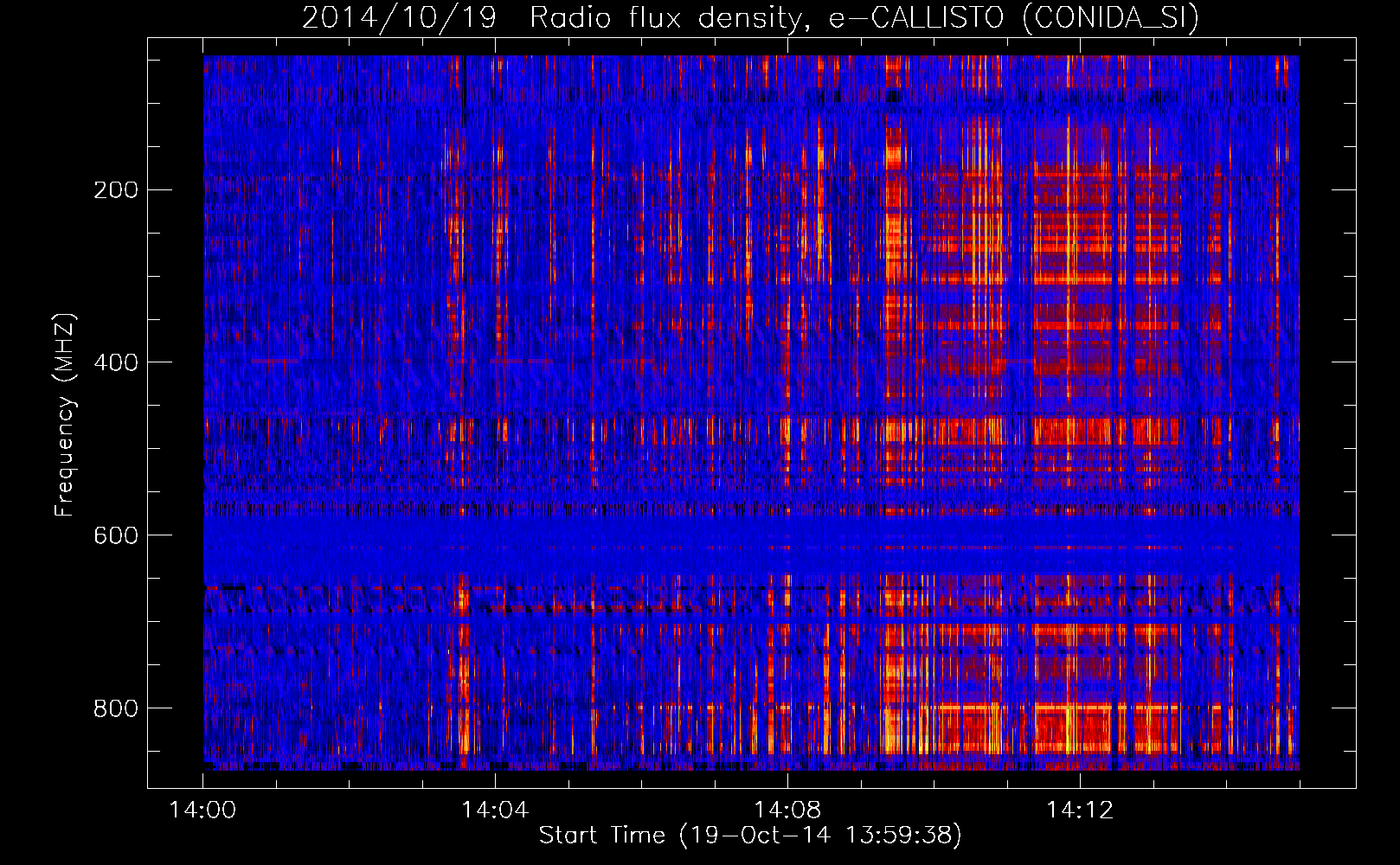Click the Start Time axis caption
The image size is (1400, 865).
tap(750, 836)
